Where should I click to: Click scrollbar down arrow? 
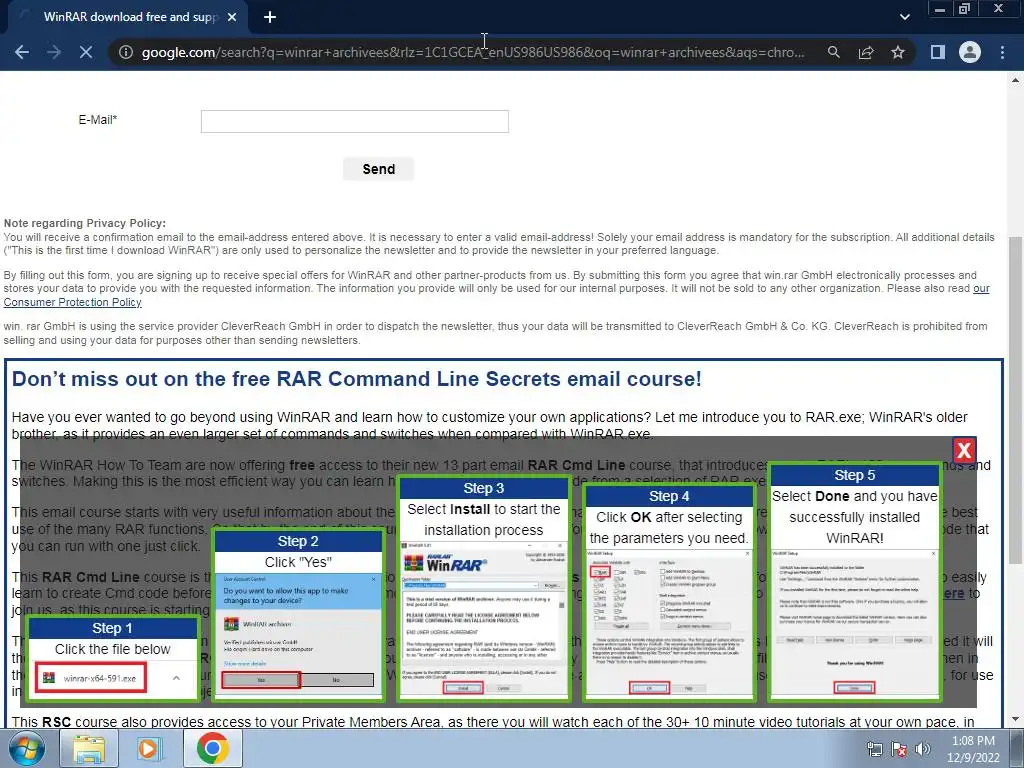coord(1015,720)
